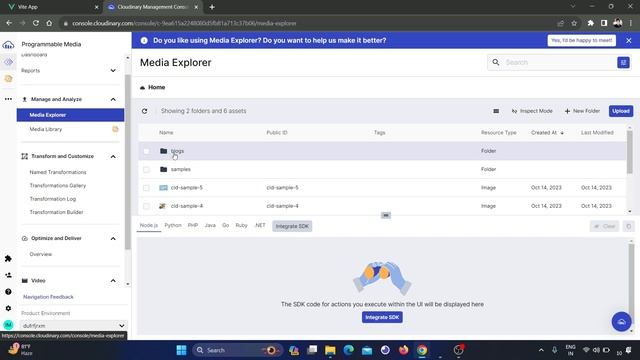
Task: Click the Upload button
Action: pos(621,111)
